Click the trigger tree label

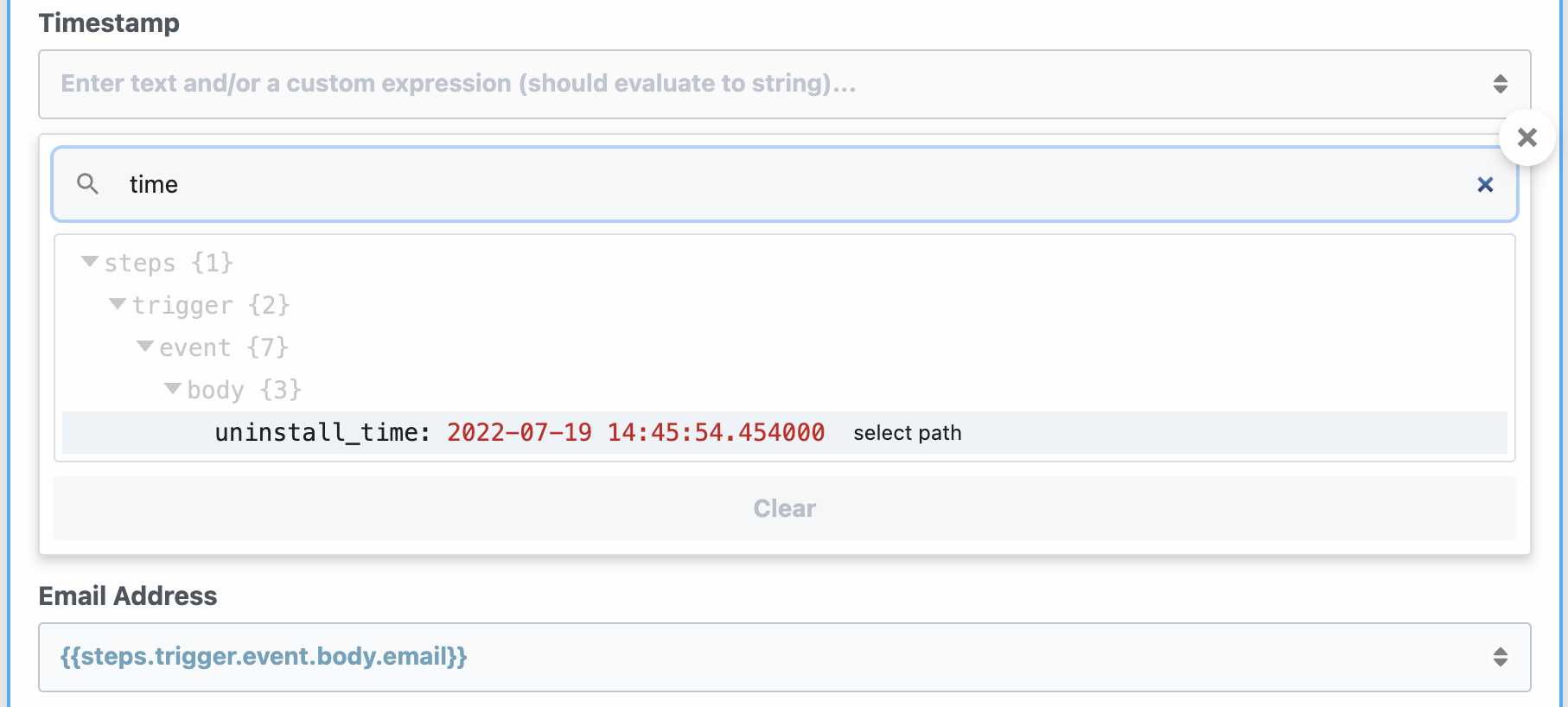(x=182, y=305)
